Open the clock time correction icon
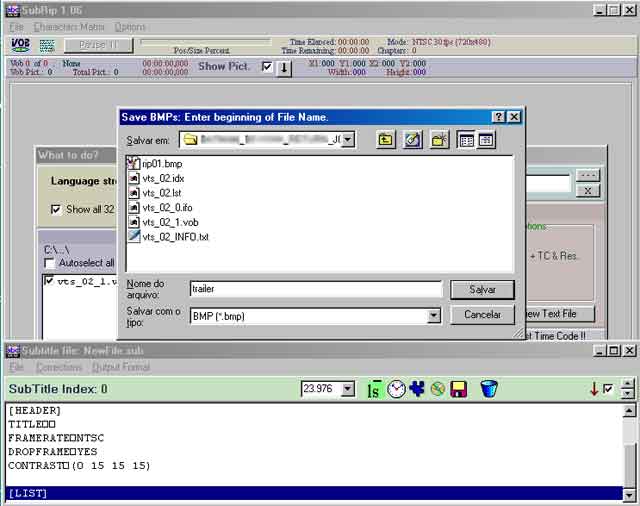The height and width of the screenshot is (506, 640). pos(396,389)
